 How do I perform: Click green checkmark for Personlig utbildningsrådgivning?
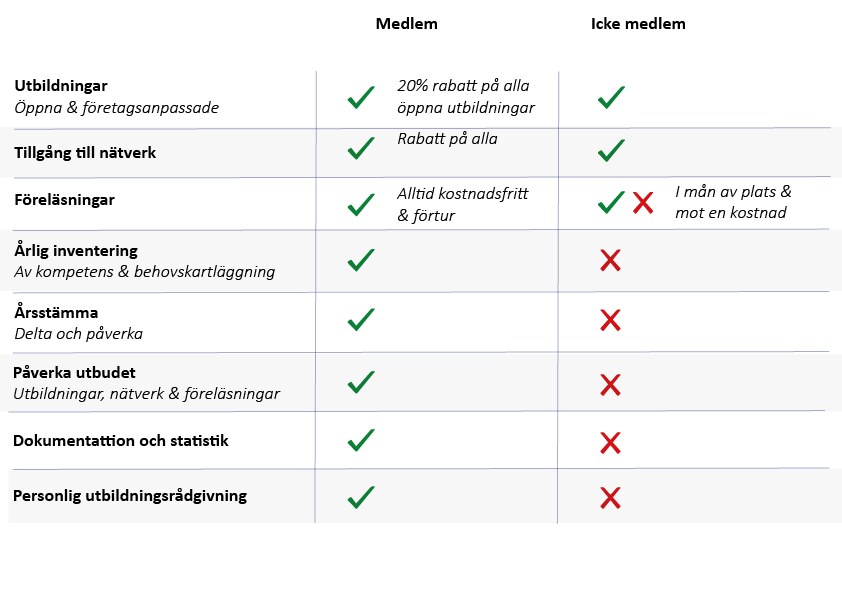[361, 496]
